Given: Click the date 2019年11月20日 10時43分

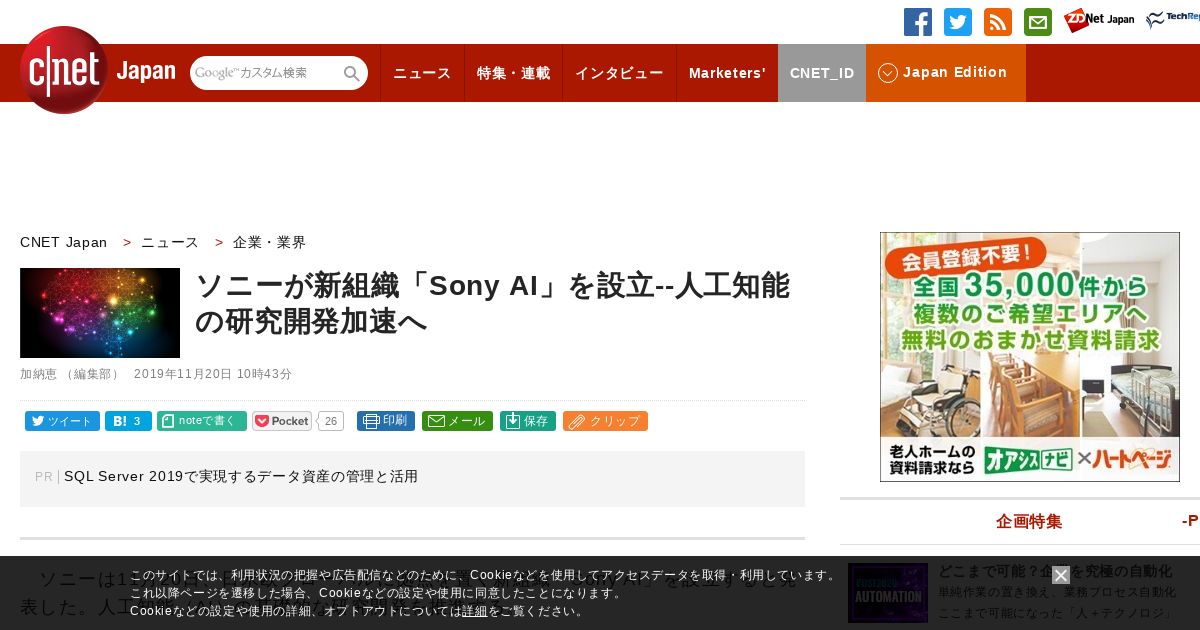Looking at the screenshot, I should 213,374.
